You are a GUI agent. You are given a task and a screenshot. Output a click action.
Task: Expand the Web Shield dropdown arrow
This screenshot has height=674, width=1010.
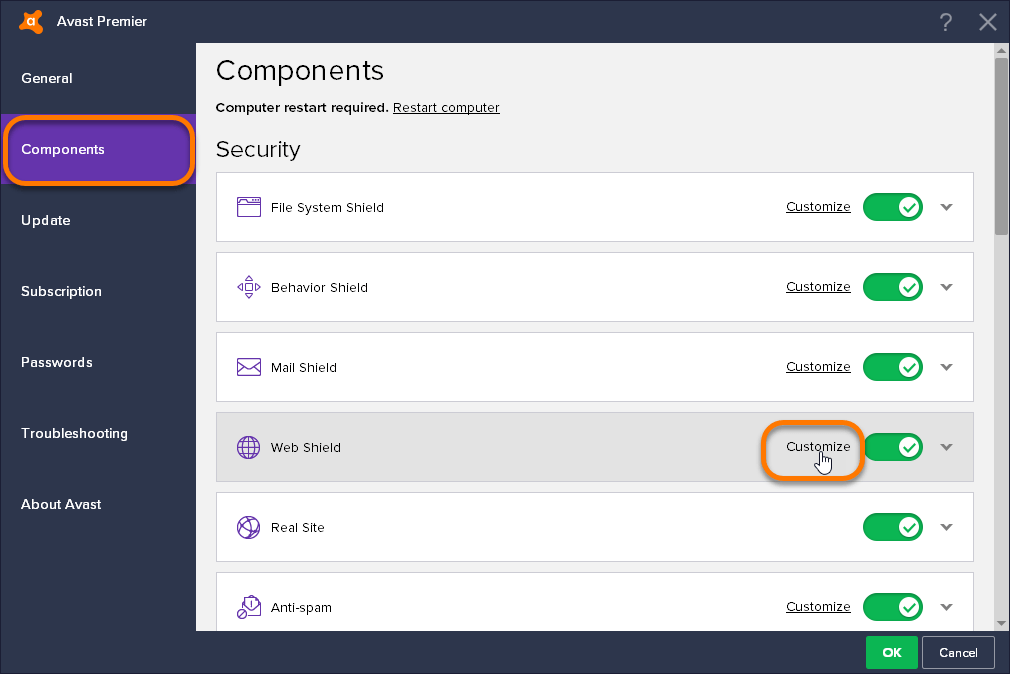coord(946,447)
